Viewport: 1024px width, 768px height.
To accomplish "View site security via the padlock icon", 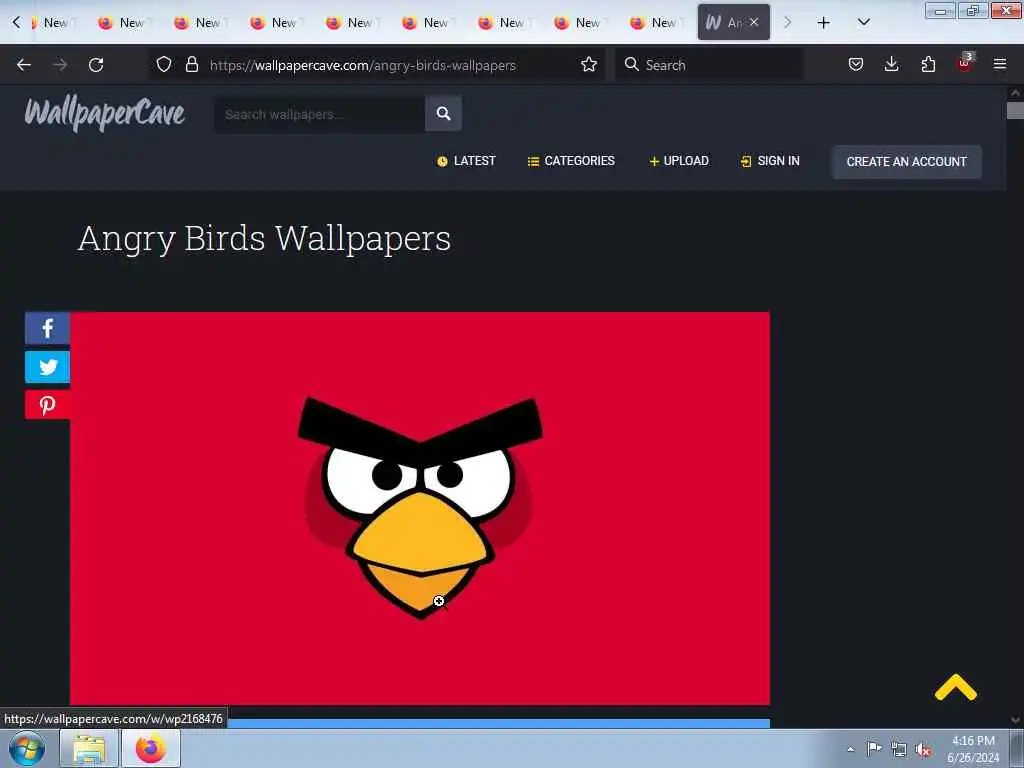I will 191,64.
